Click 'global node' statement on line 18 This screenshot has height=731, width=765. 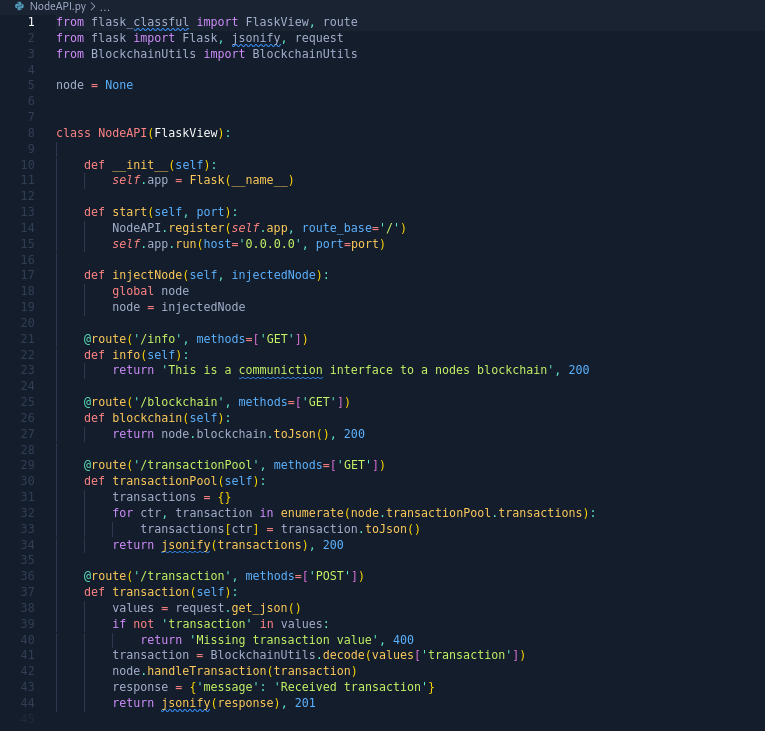151,291
